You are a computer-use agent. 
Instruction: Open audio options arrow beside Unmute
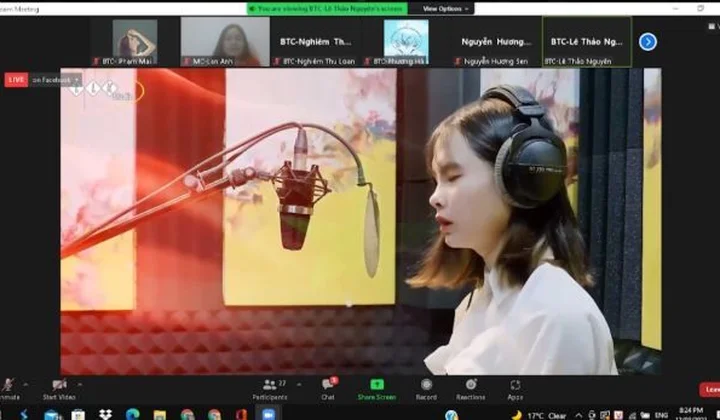(26, 384)
